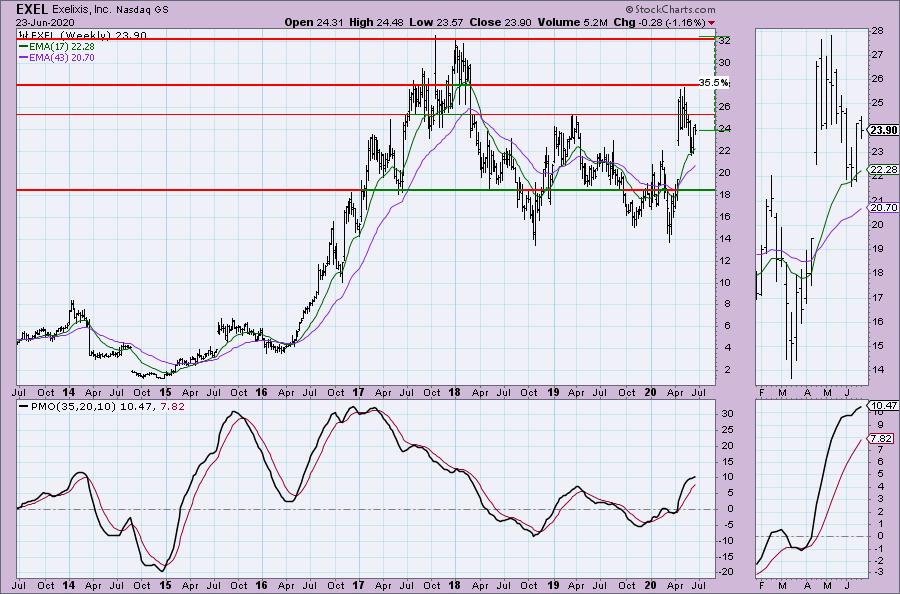Open the StockCharts.com watermark link

point(670,9)
